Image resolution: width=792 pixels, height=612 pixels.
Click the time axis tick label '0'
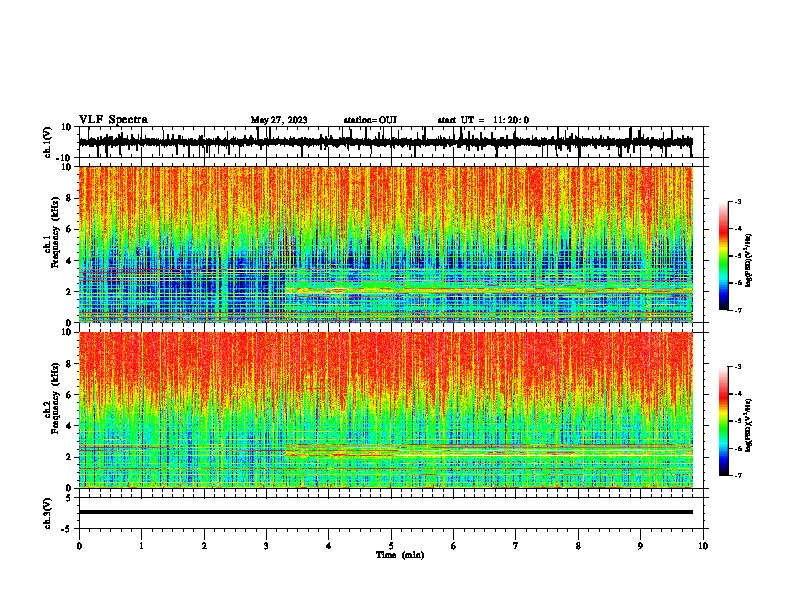coord(79,546)
